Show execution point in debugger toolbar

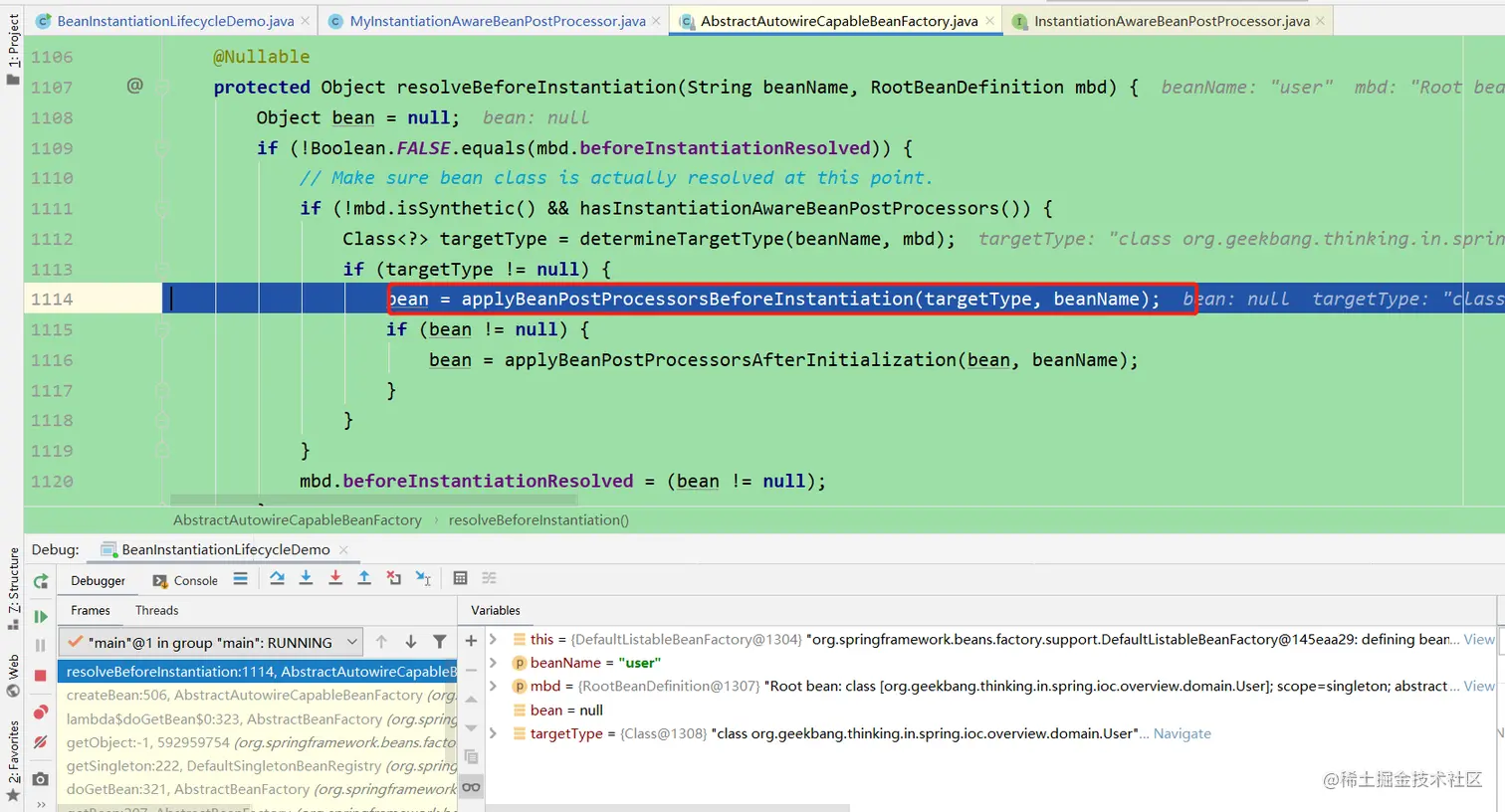tap(240, 578)
